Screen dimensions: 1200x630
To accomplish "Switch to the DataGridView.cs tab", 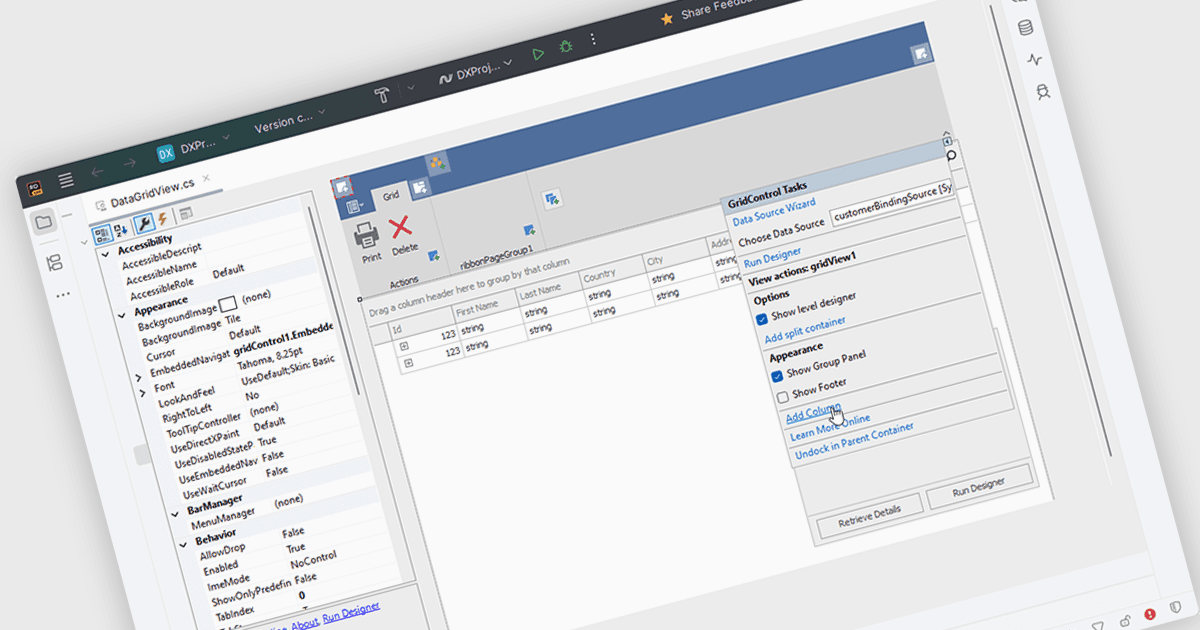I will [152, 192].
